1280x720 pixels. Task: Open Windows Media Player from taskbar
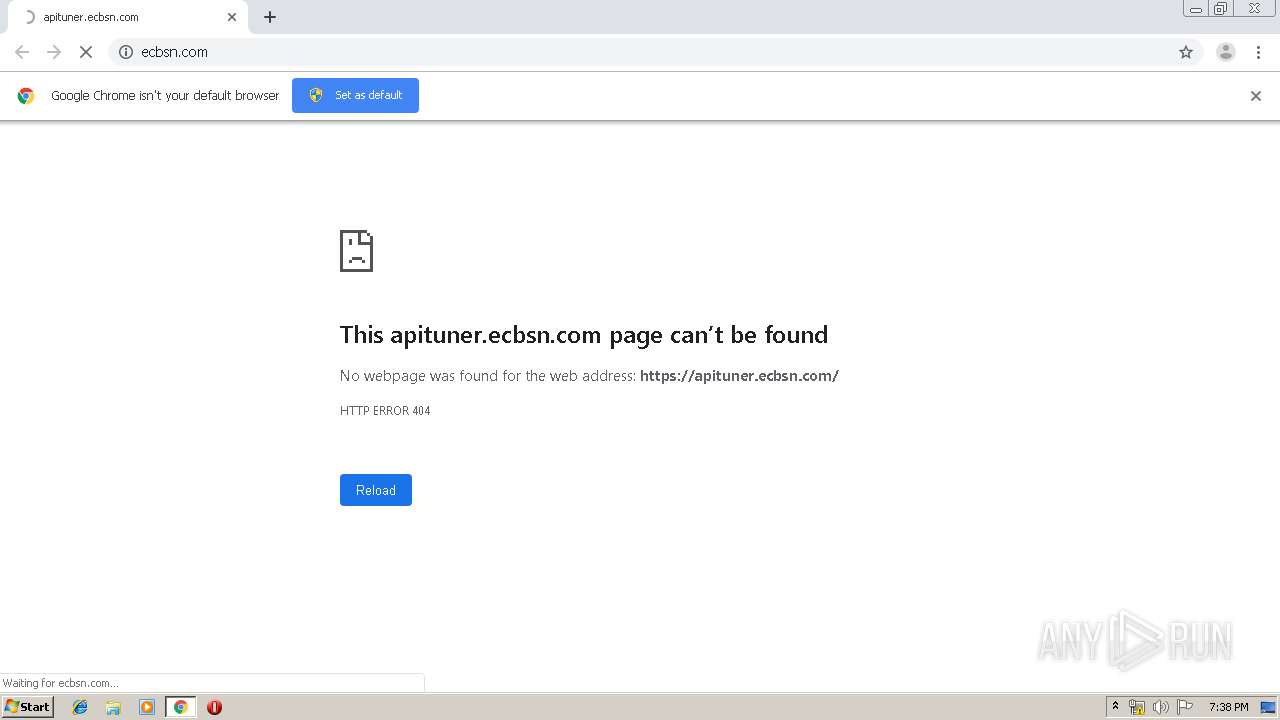click(146, 707)
